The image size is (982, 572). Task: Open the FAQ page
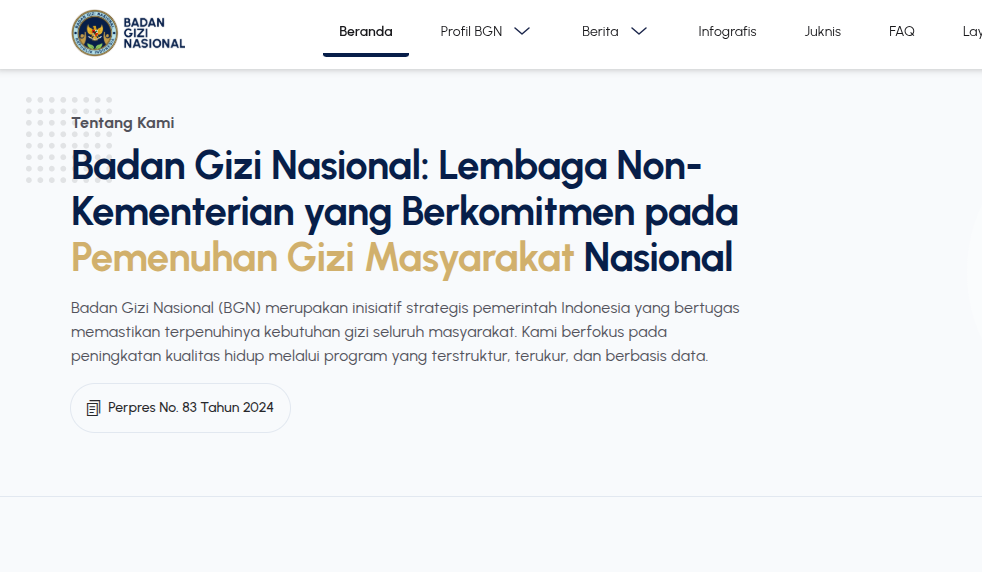[901, 31]
